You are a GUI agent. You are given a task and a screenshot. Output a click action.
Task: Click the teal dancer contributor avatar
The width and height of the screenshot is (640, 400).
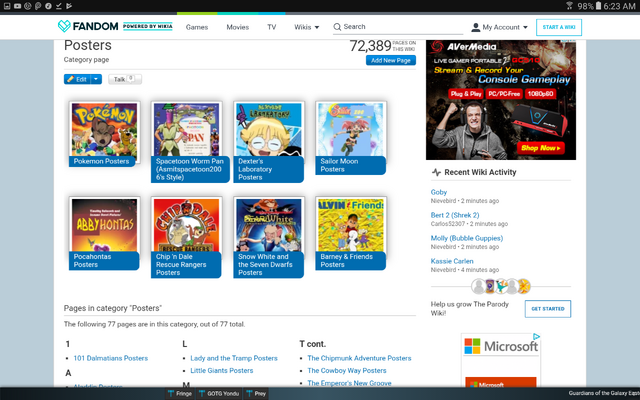(501, 286)
